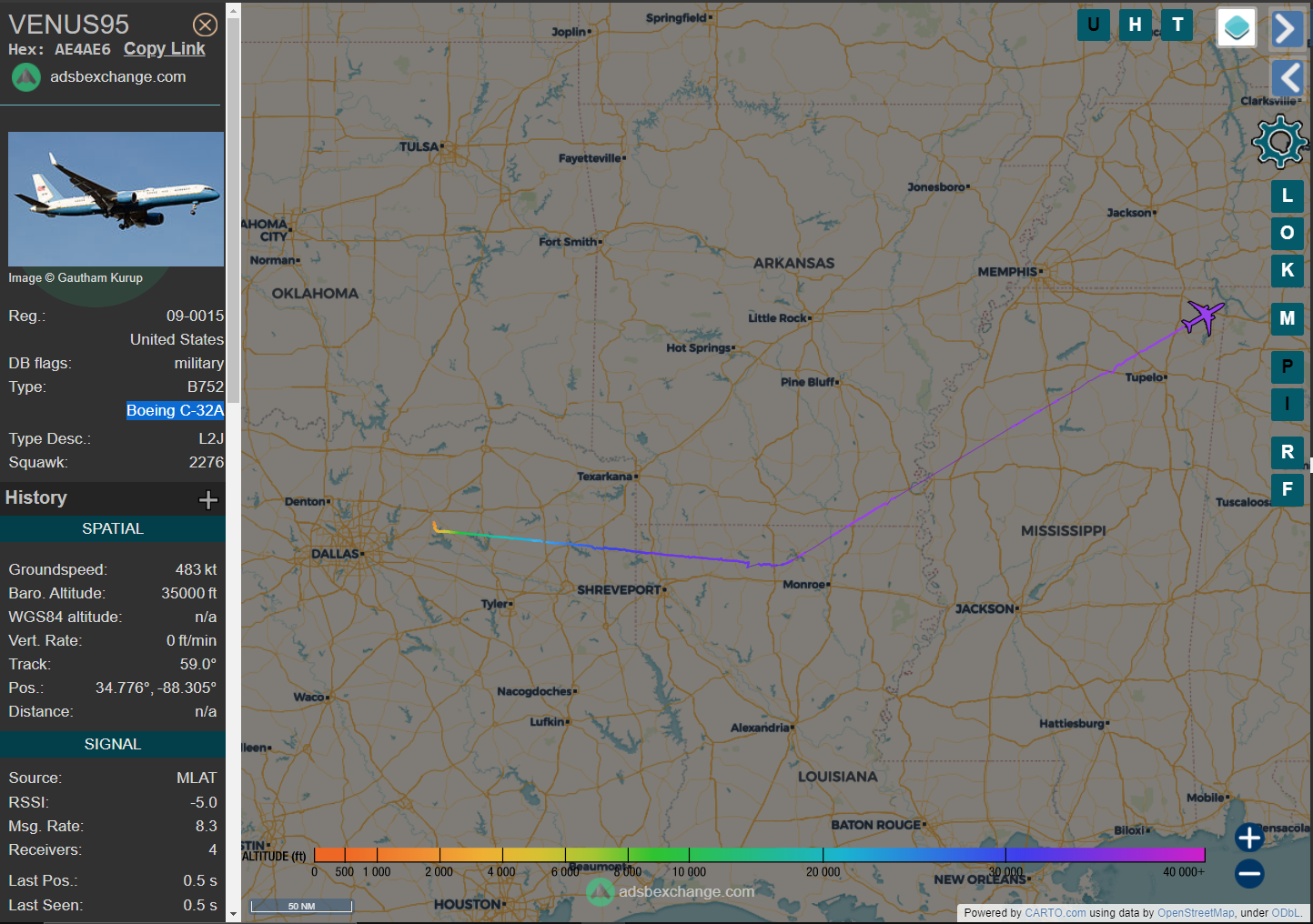1313x924 pixels.
Task: Click the Last Pos. 0.5 s value
Action: pyautogui.click(x=200, y=881)
